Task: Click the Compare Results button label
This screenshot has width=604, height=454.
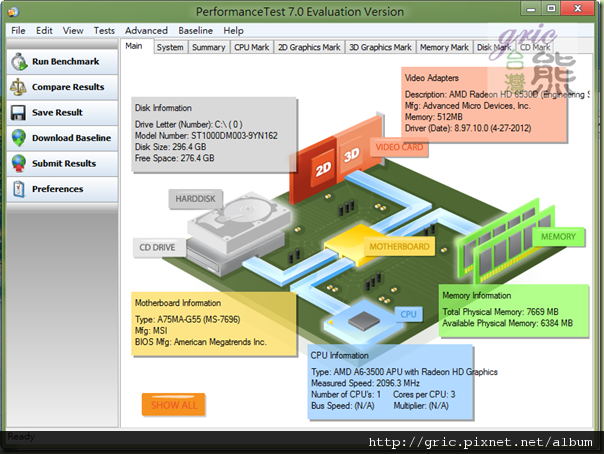Action: point(68,87)
